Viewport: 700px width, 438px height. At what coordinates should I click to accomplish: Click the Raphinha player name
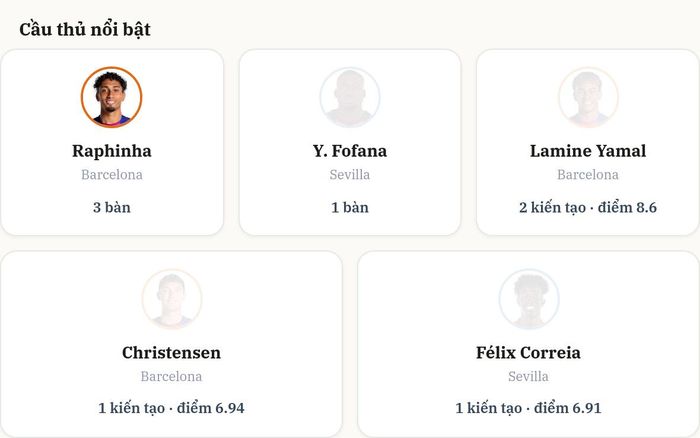[x=112, y=151]
